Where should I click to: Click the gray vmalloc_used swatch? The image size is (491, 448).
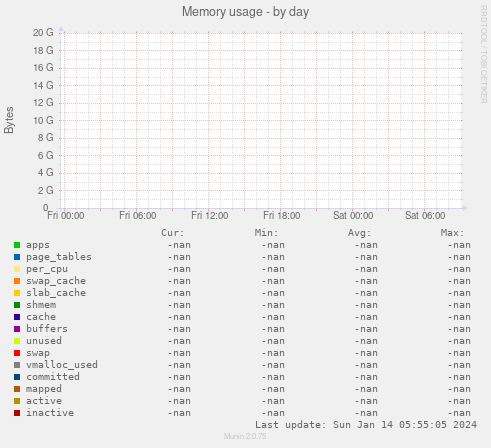pos(17,365)
